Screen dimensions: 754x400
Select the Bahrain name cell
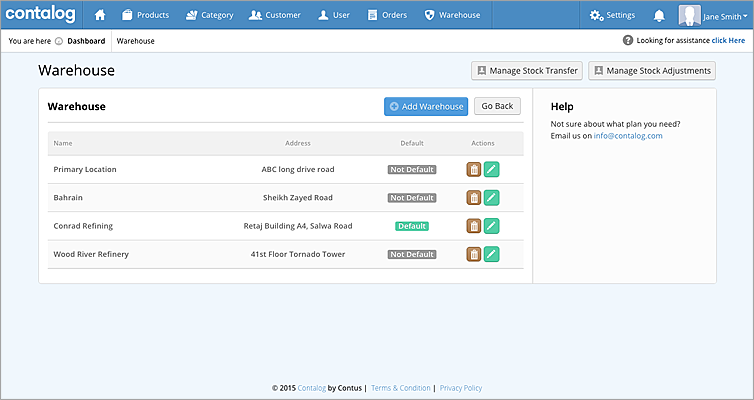click(x=68, y=198)
